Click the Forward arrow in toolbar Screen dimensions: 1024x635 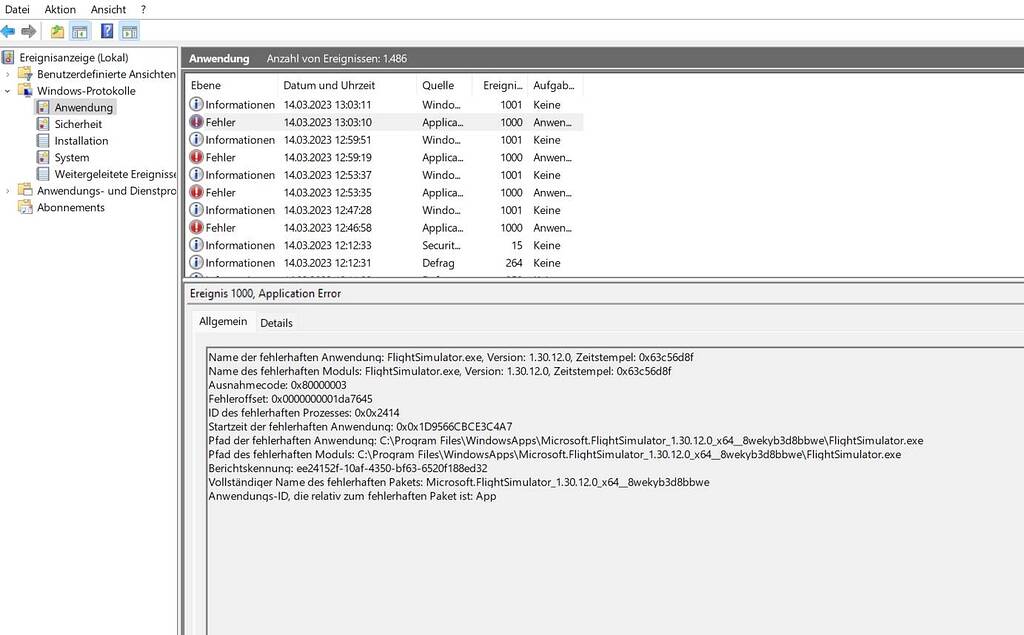point(28,31)
